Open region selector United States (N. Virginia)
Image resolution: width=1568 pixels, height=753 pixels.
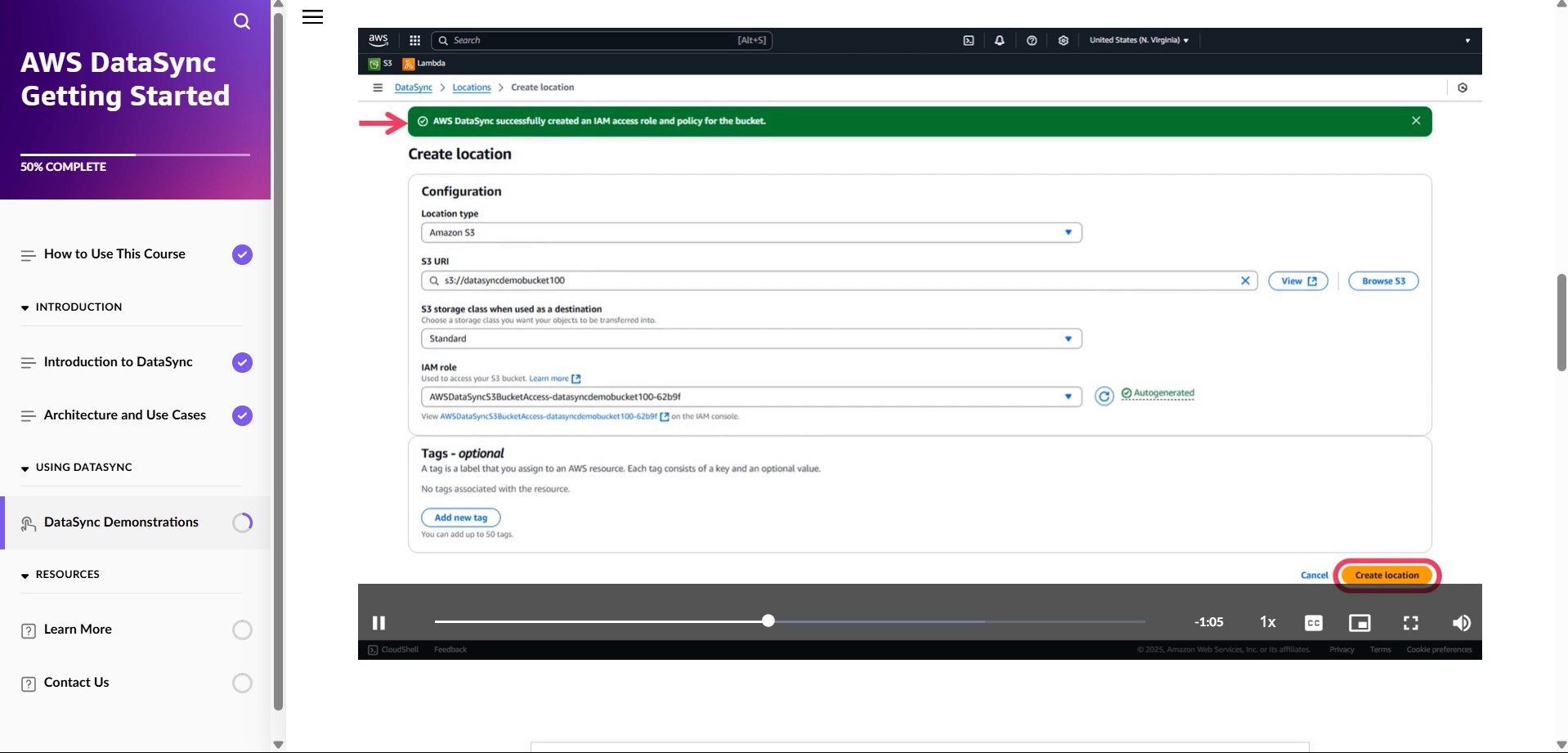(x=1139, y=40)
